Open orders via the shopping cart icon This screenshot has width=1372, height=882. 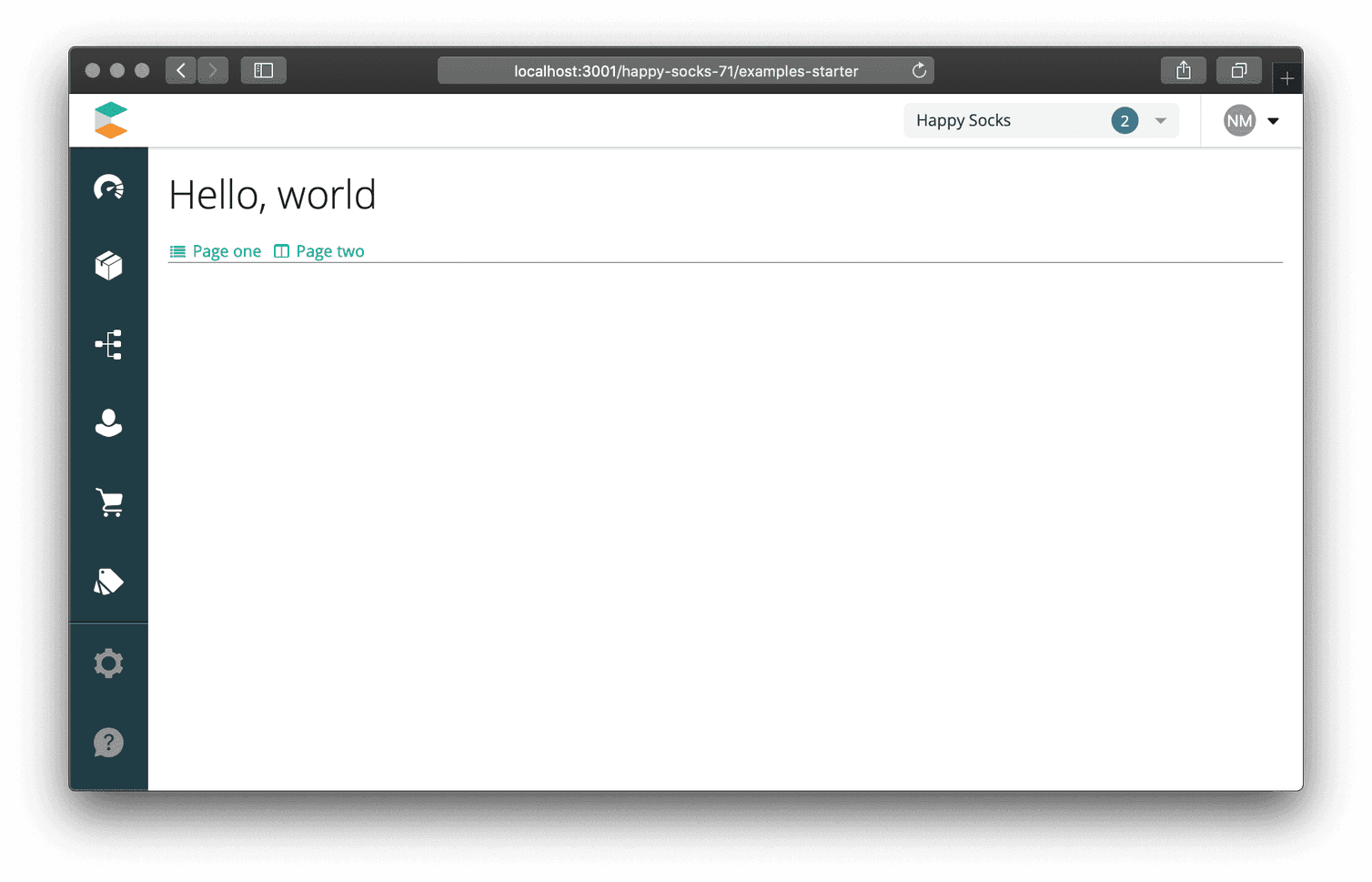point(108,502)
